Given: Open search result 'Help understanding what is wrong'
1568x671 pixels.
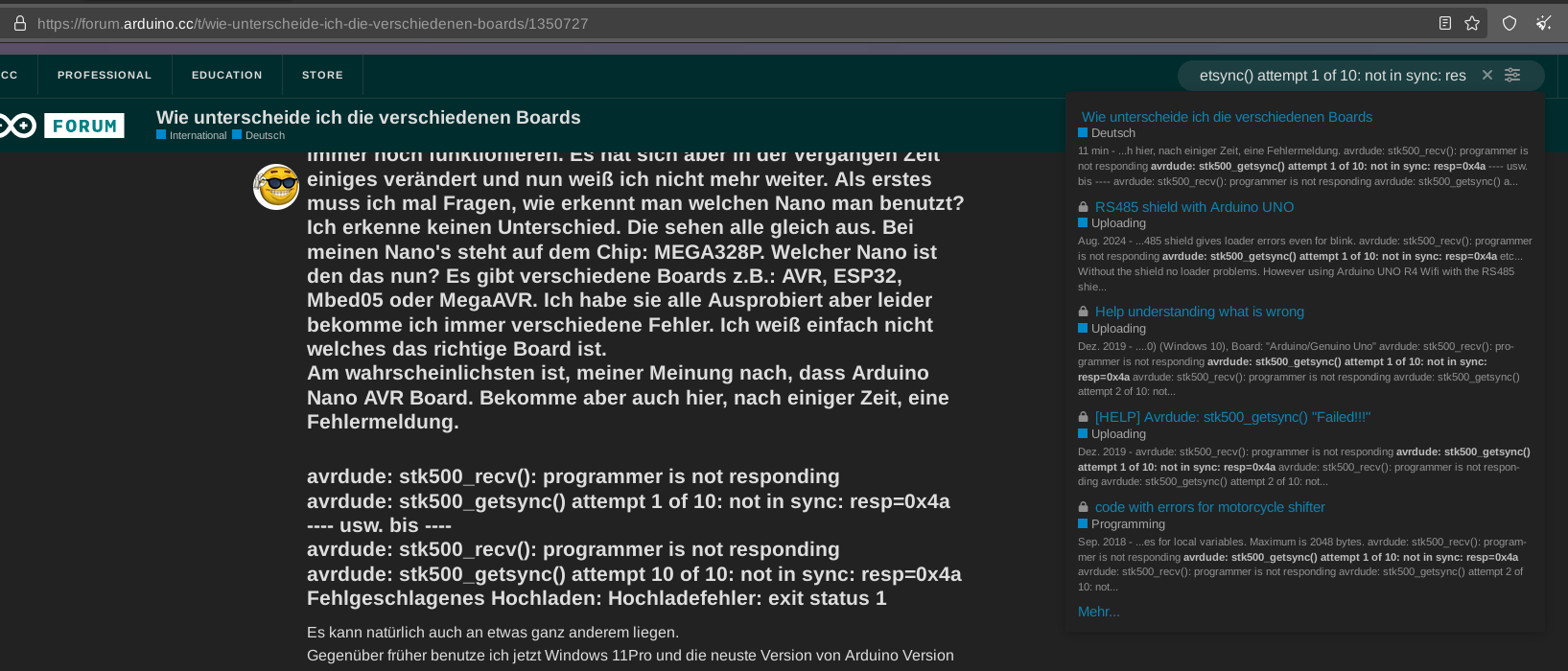Looking at the screenshot, I should pos(1200,312).
